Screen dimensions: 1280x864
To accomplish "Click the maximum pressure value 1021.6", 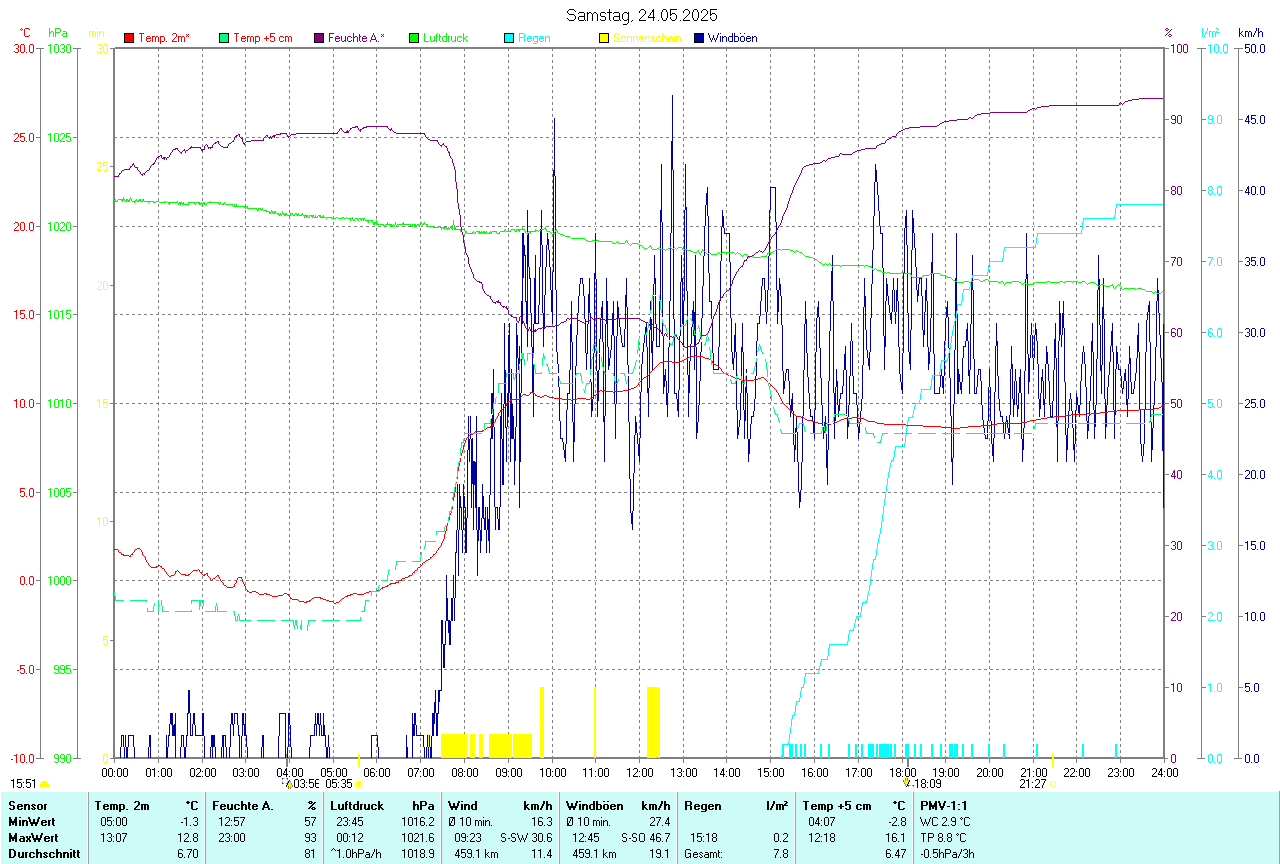I will 418,838.
